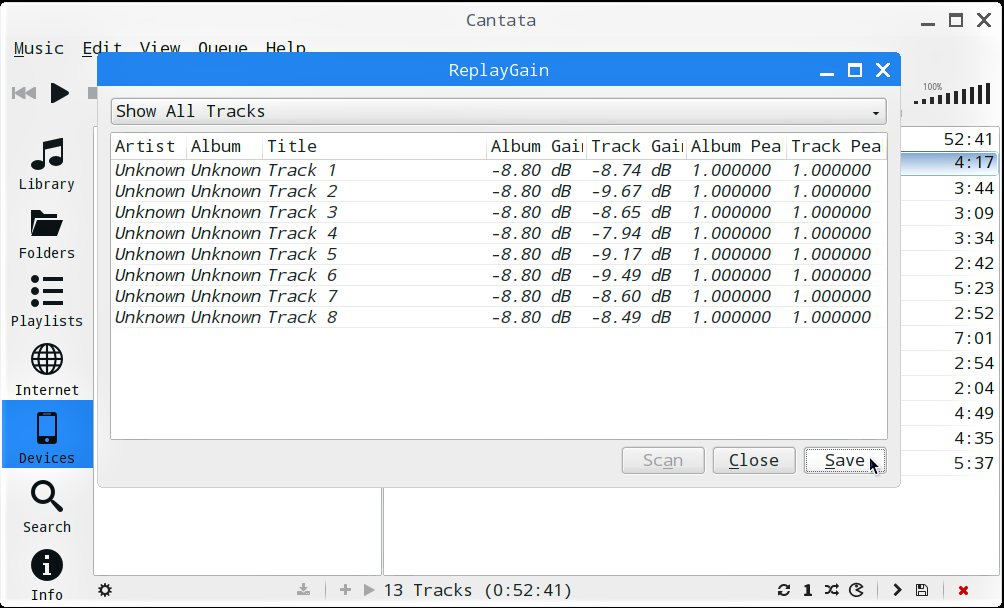Image resolution: width=1004 pixels, height=608 pixels.
Task: Select the Track 4 row title
Action: click(x=302, y=234)
